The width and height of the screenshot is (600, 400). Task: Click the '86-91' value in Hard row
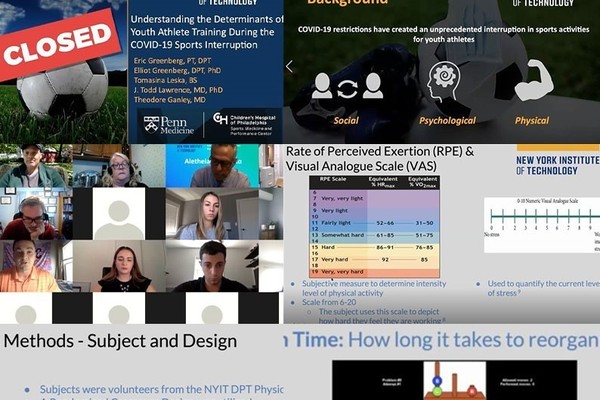(385, 247)
